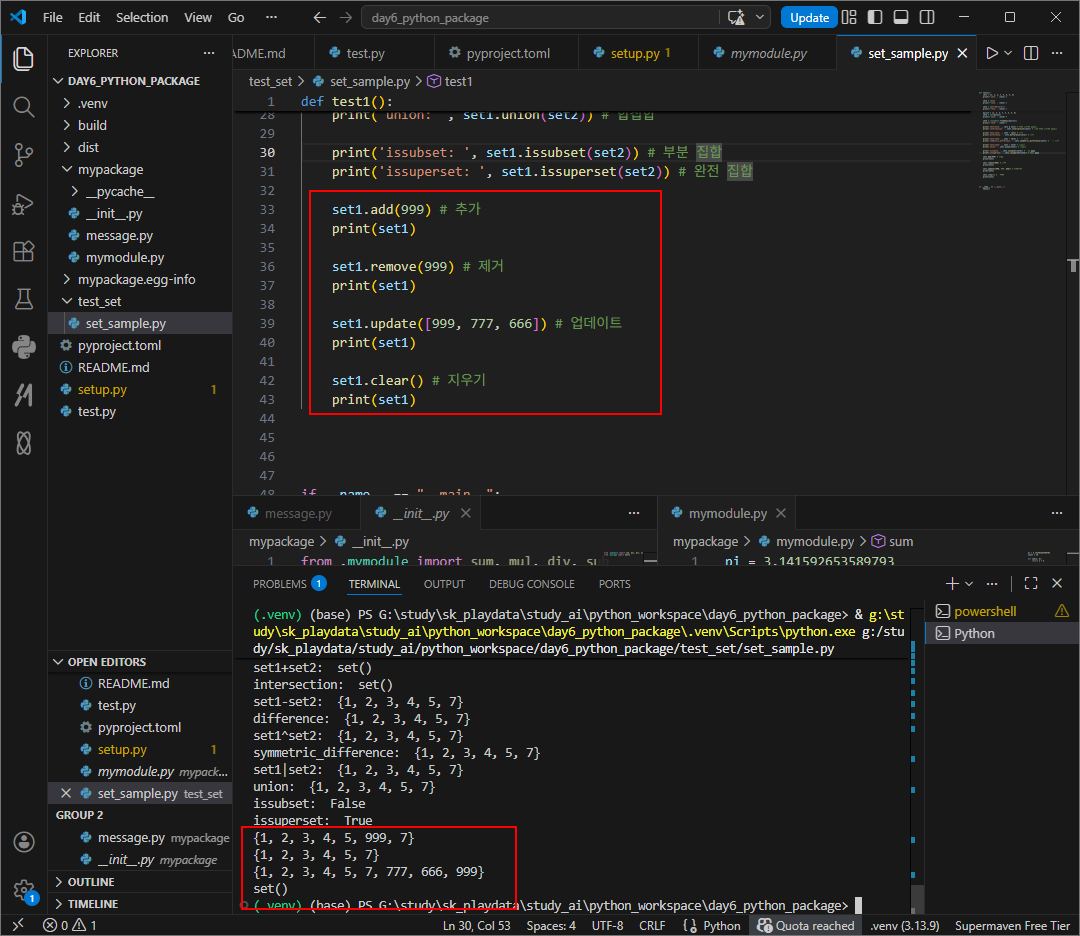Open message.py in the explorer tree

[x=140, y=236]
